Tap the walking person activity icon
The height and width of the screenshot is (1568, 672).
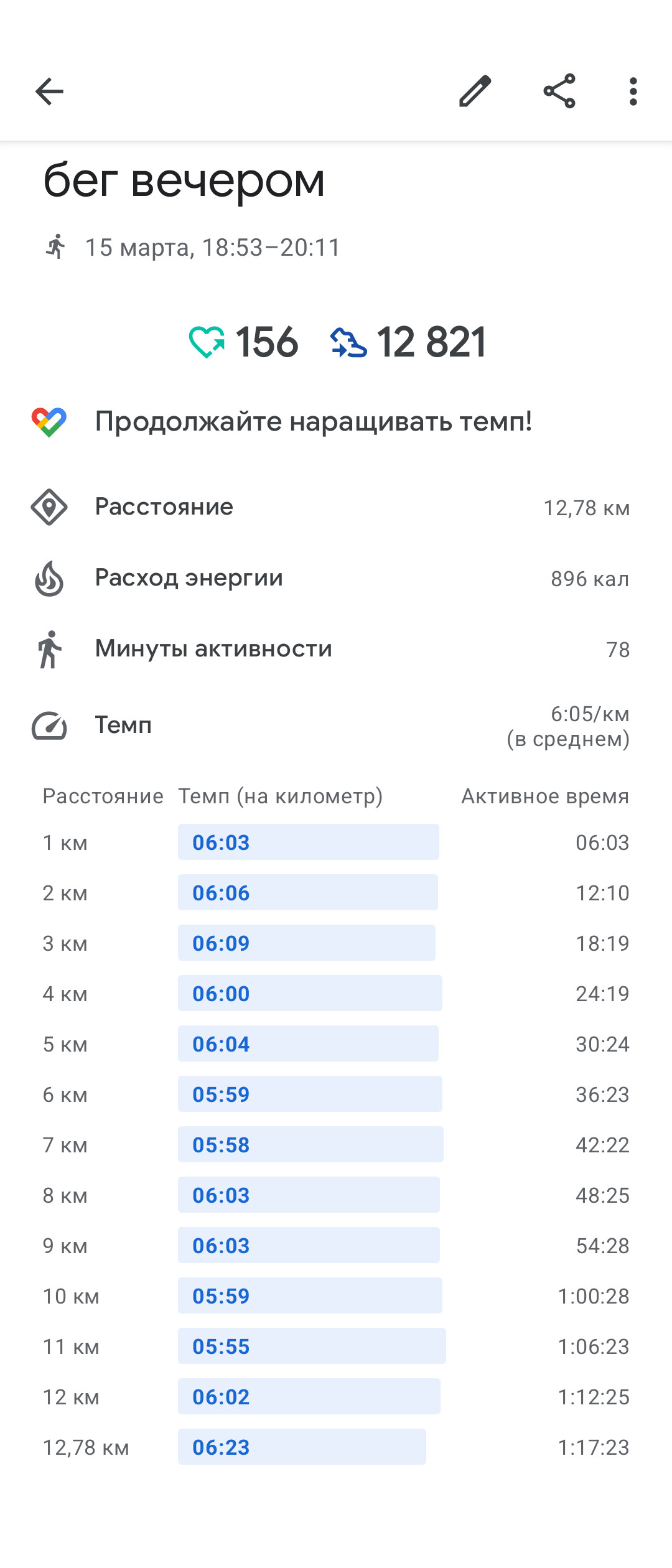49,649
